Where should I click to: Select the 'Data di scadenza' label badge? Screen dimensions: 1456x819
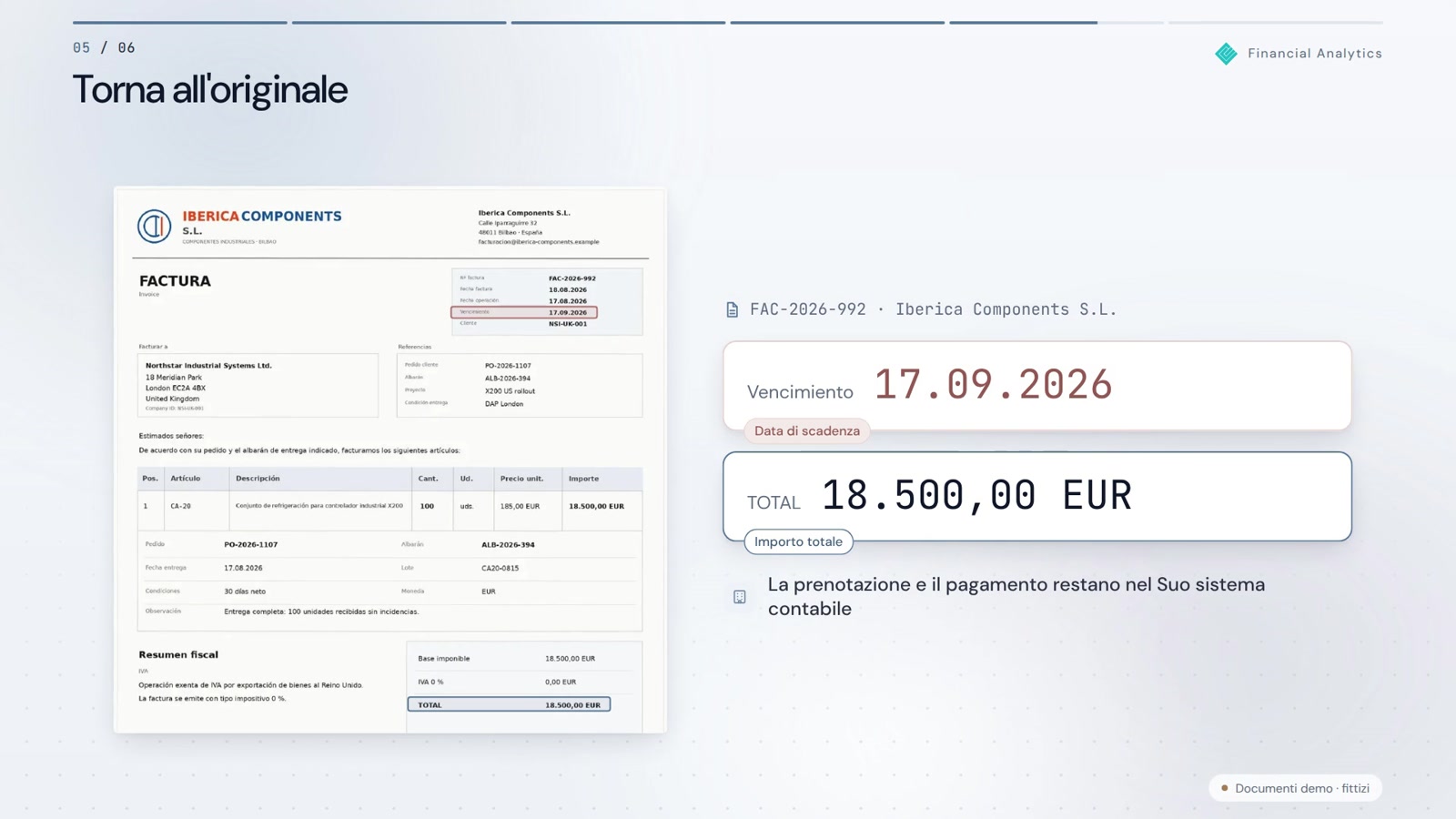pyautogui.click(x=807, y=431)
